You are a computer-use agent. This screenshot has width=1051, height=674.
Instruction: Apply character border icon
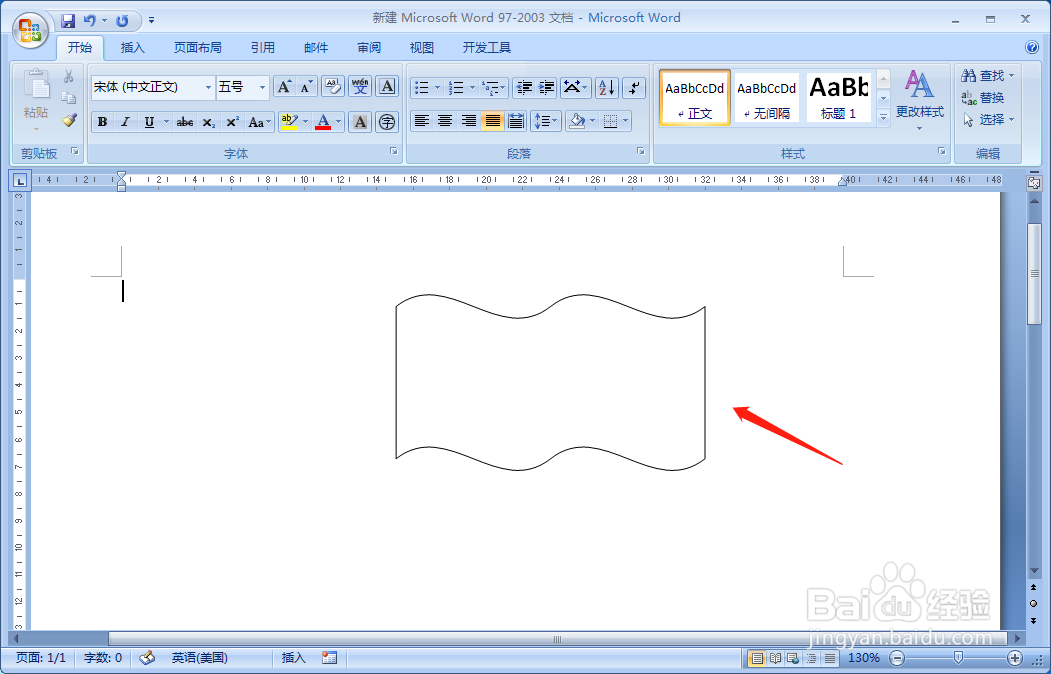387,86
